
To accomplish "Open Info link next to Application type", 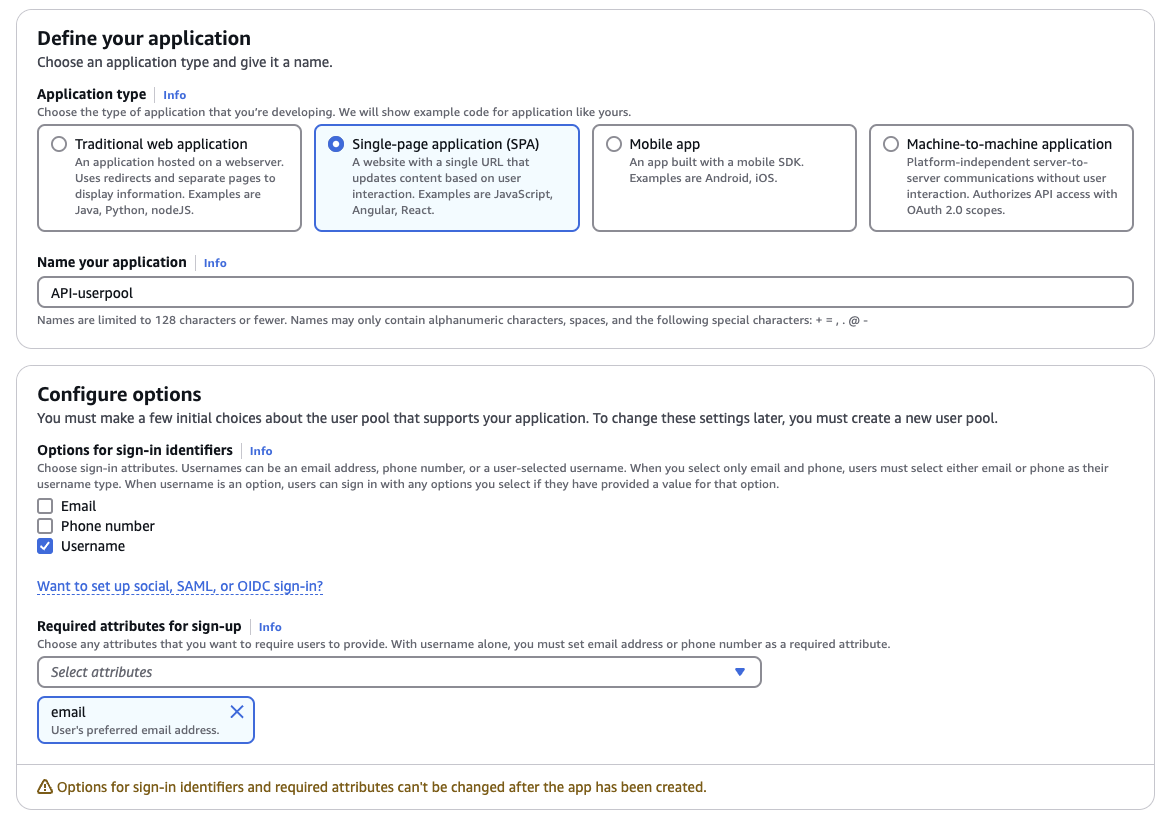I will tap(175, 95).
